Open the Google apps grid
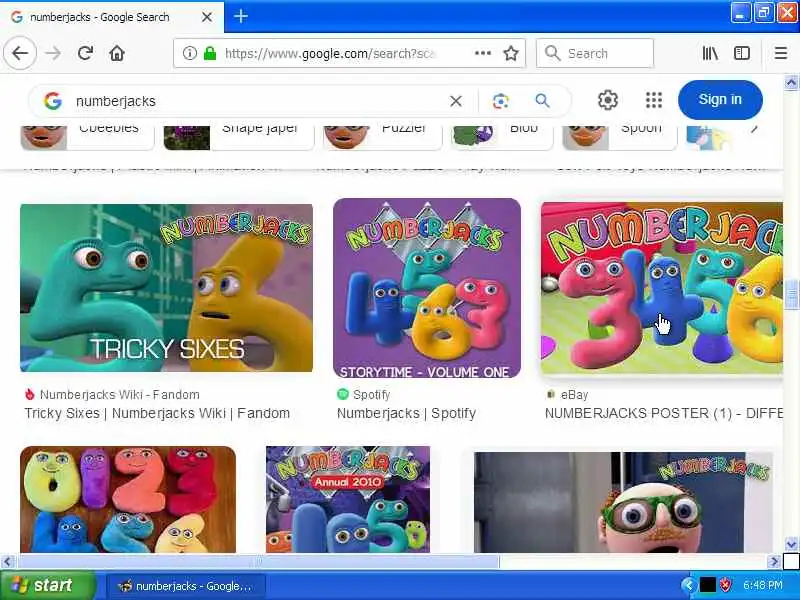 coord(654,100)
